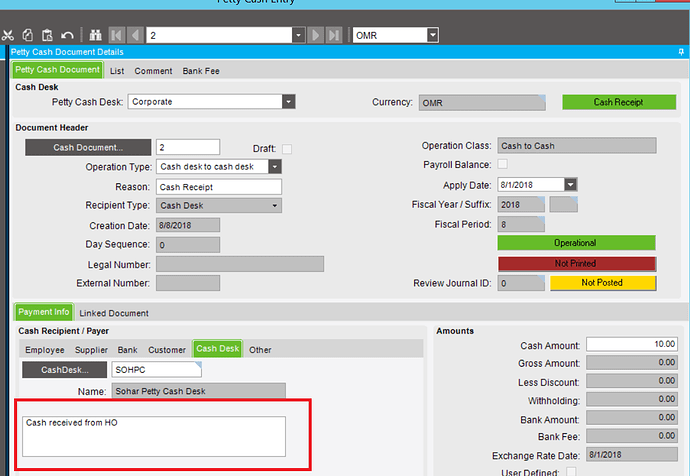
Task: Click the pin icon on details panel
Action: [x=681, y=52]
